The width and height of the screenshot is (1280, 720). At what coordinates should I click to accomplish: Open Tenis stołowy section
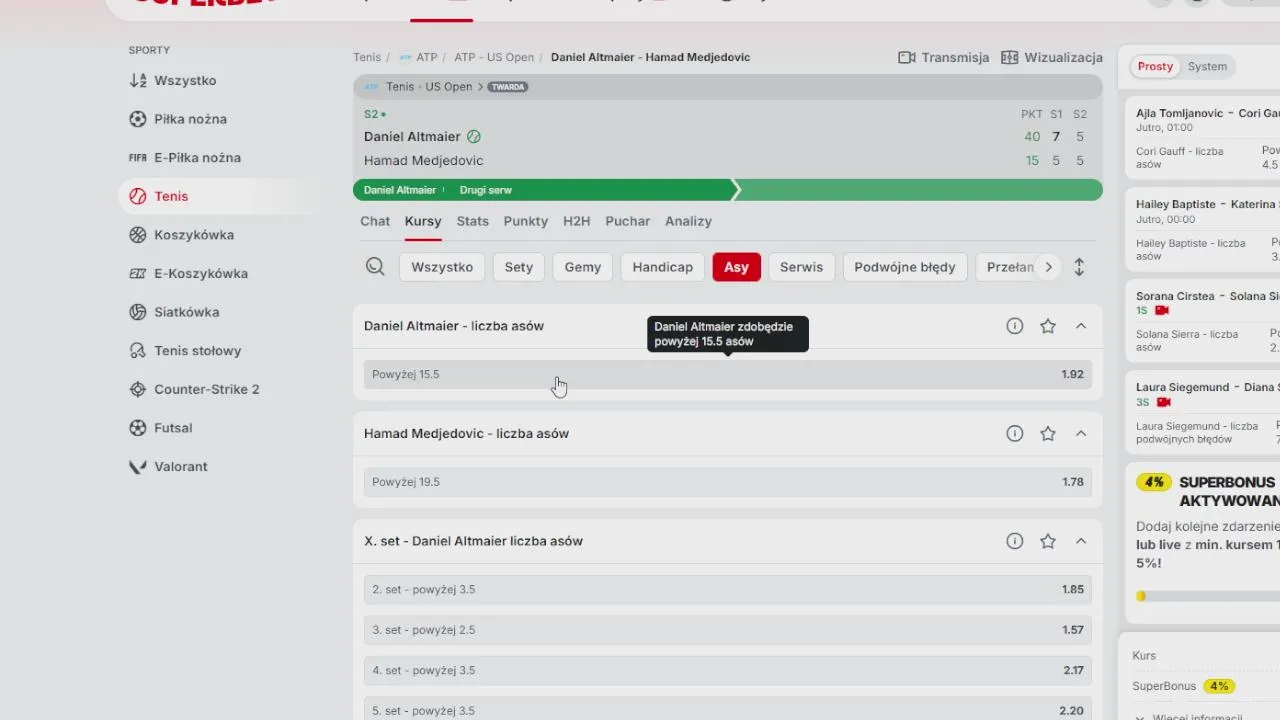click(x=185, y=351)
